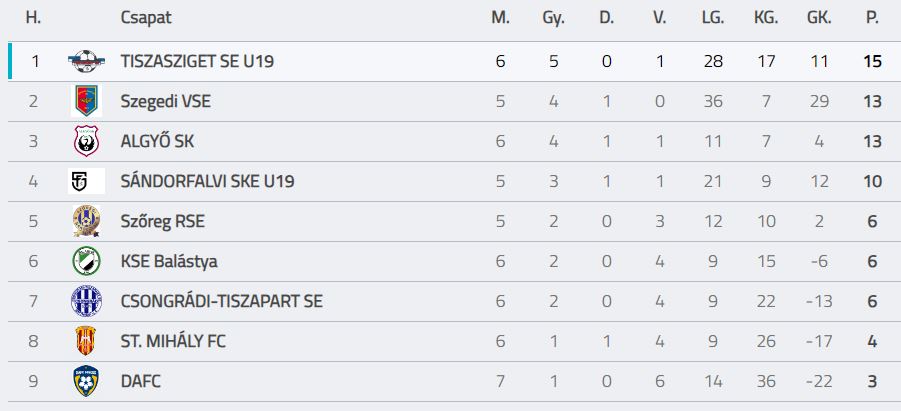Open SÁNDORFALVI SKE U19 team name link
This screenshot has height=411, width=901.
[x=207, y=181]
